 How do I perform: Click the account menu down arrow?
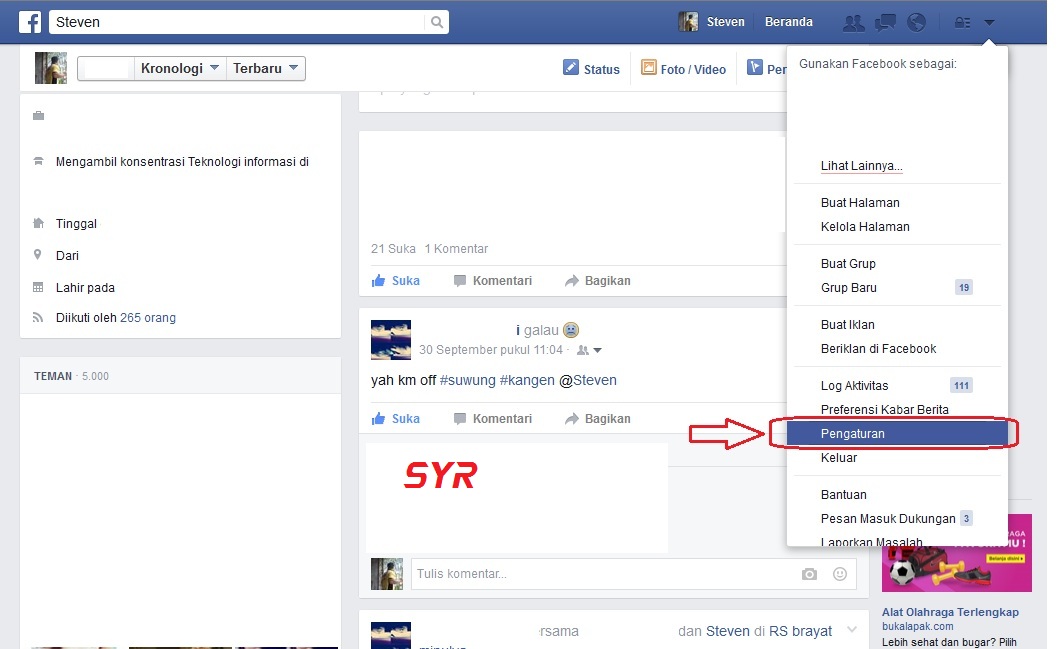tap(989, 22)
